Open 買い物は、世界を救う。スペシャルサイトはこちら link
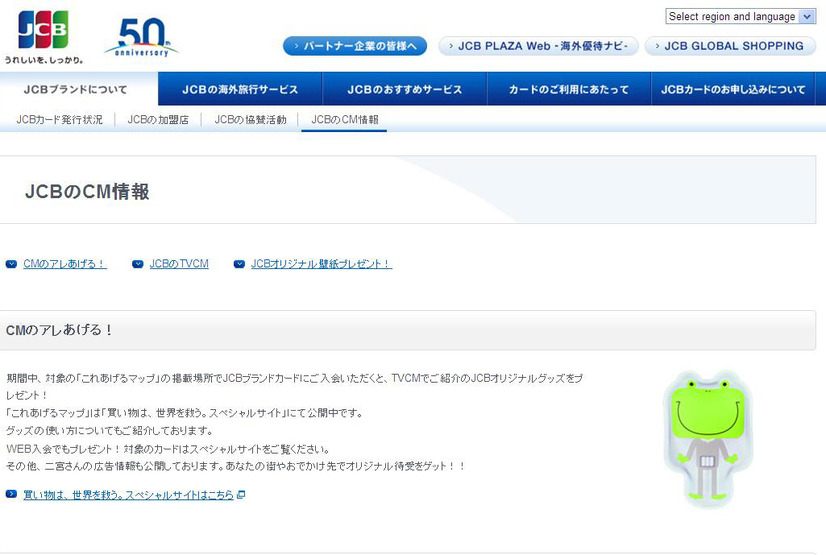This screenshot has height=555, width=826. [129, 494]
